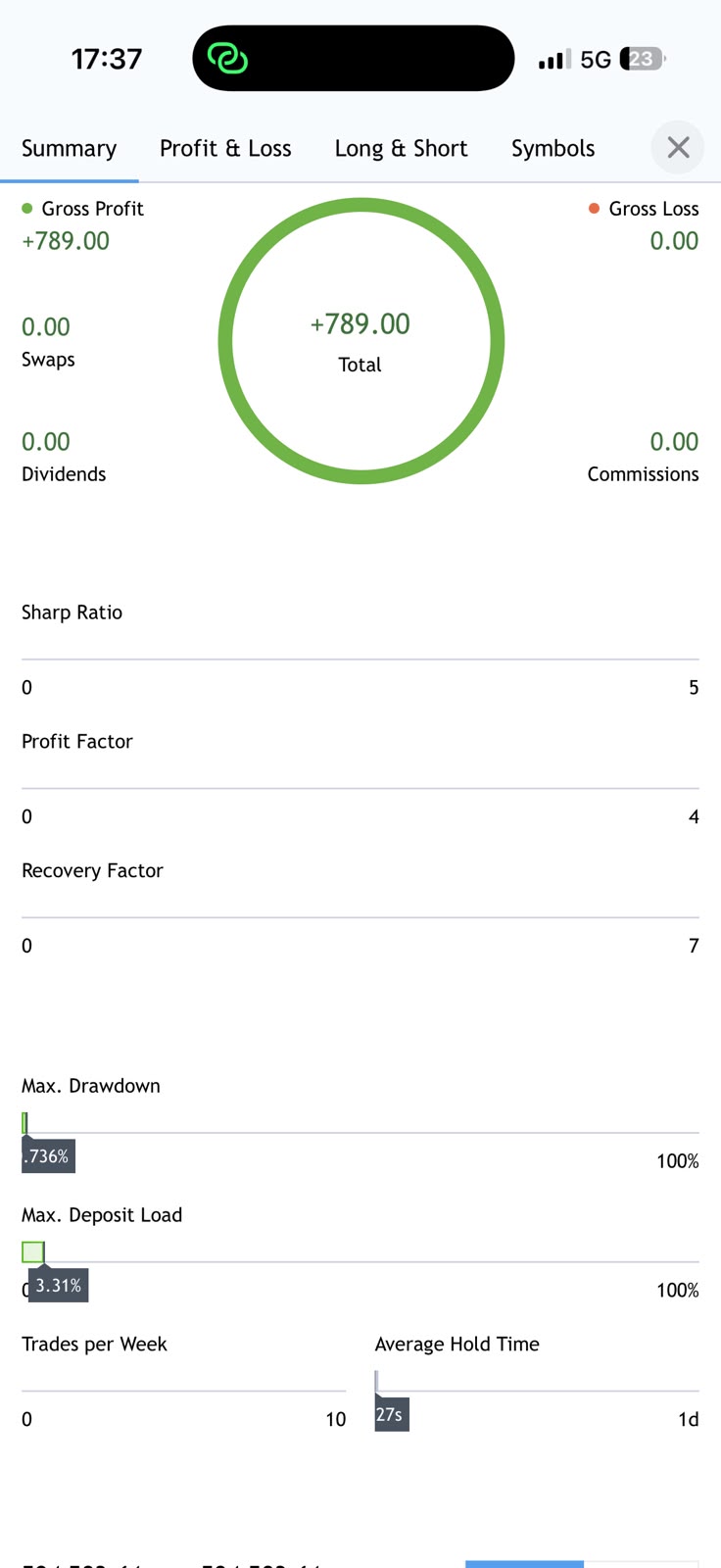Viewport: 721px width, 1568px height.
Task: Tap the 3.31% deposit load value label
Action: coord(58,1285)
